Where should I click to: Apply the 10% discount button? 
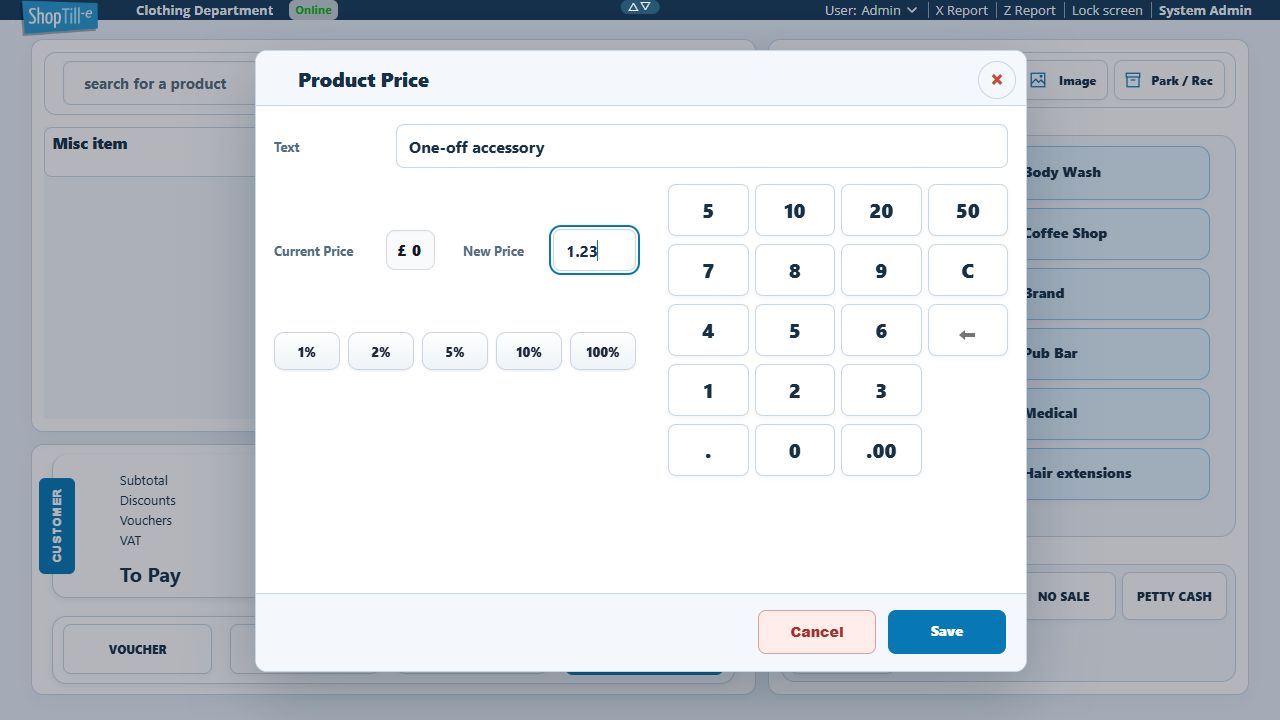[x=528, y=351]
